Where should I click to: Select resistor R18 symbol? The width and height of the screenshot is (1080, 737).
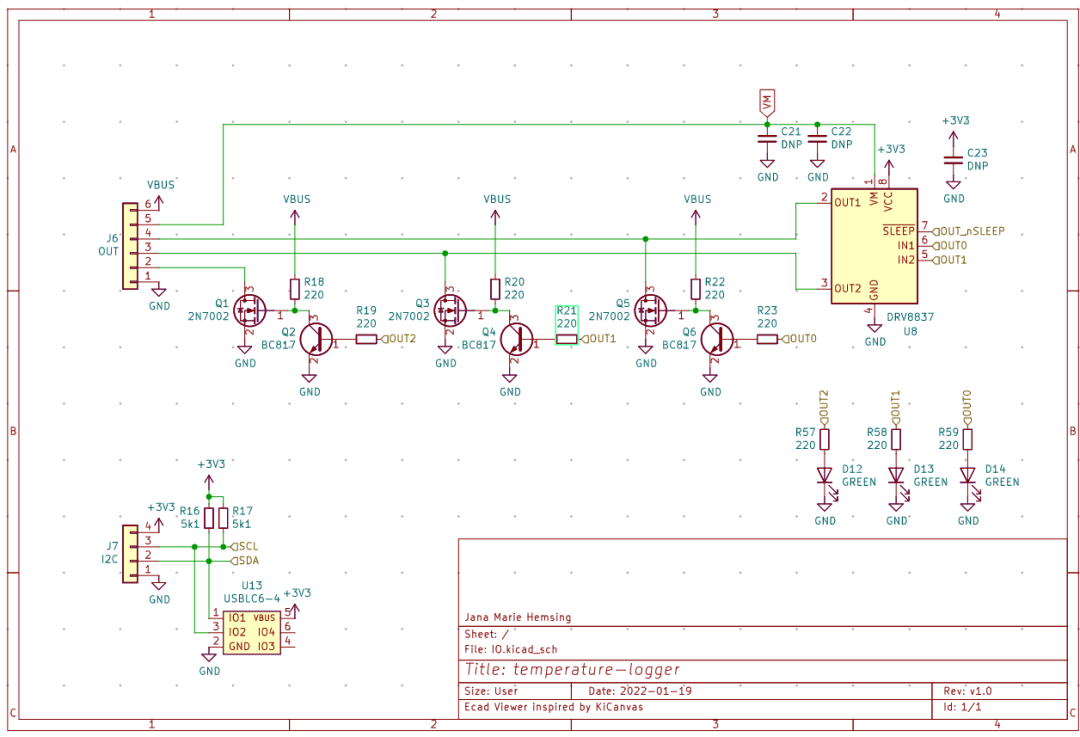[x=295, y=289]
